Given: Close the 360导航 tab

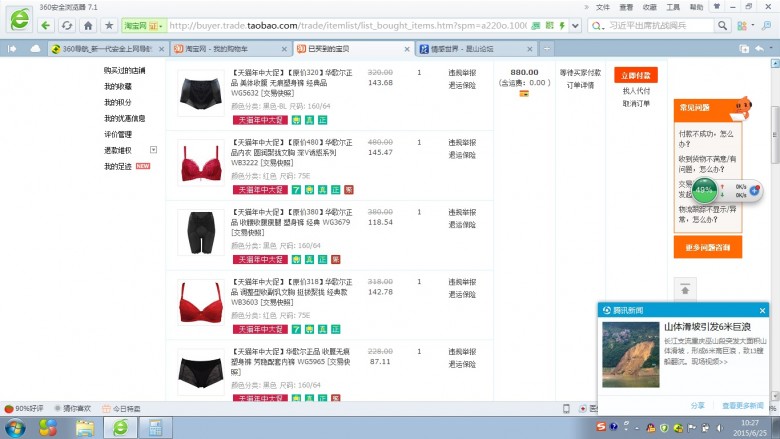Looking at the screenshot, I should tap(161, 49).
